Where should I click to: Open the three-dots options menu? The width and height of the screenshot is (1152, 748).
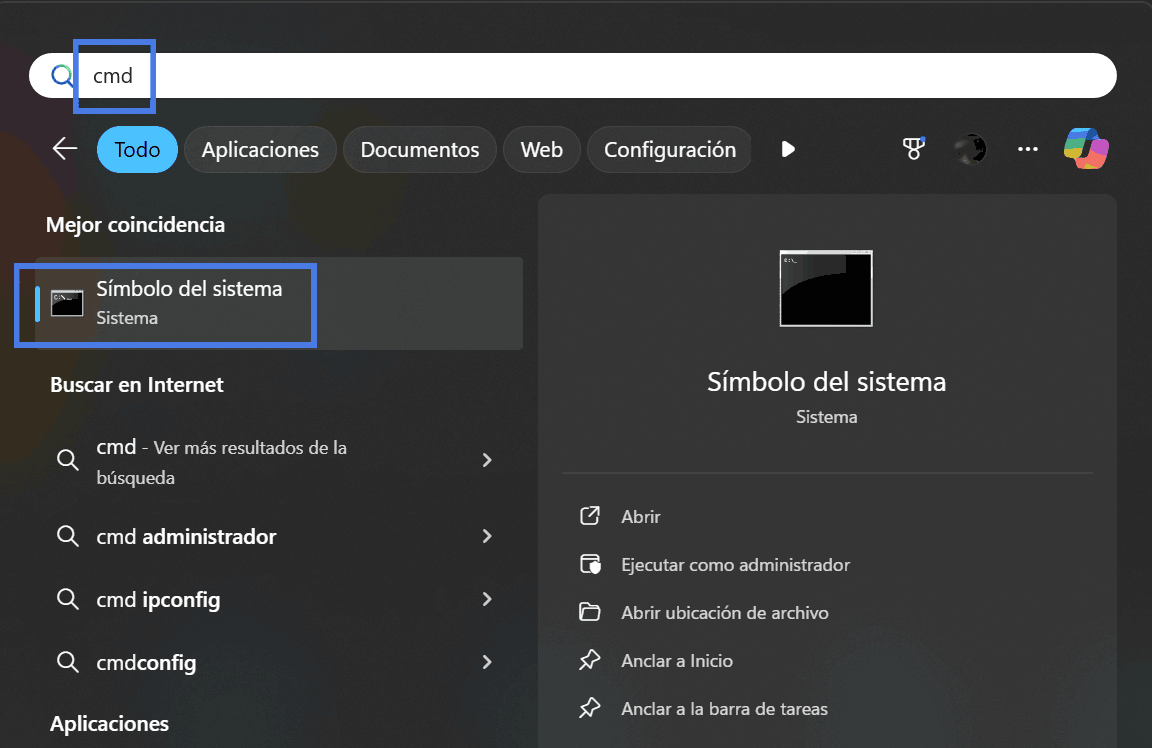click(1027, 149)
